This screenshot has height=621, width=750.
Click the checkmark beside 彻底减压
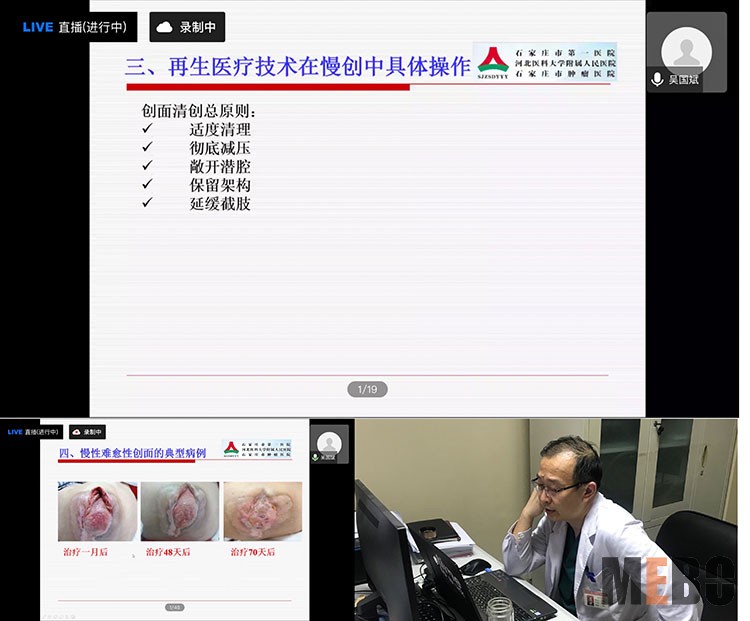tap(147, 148)
